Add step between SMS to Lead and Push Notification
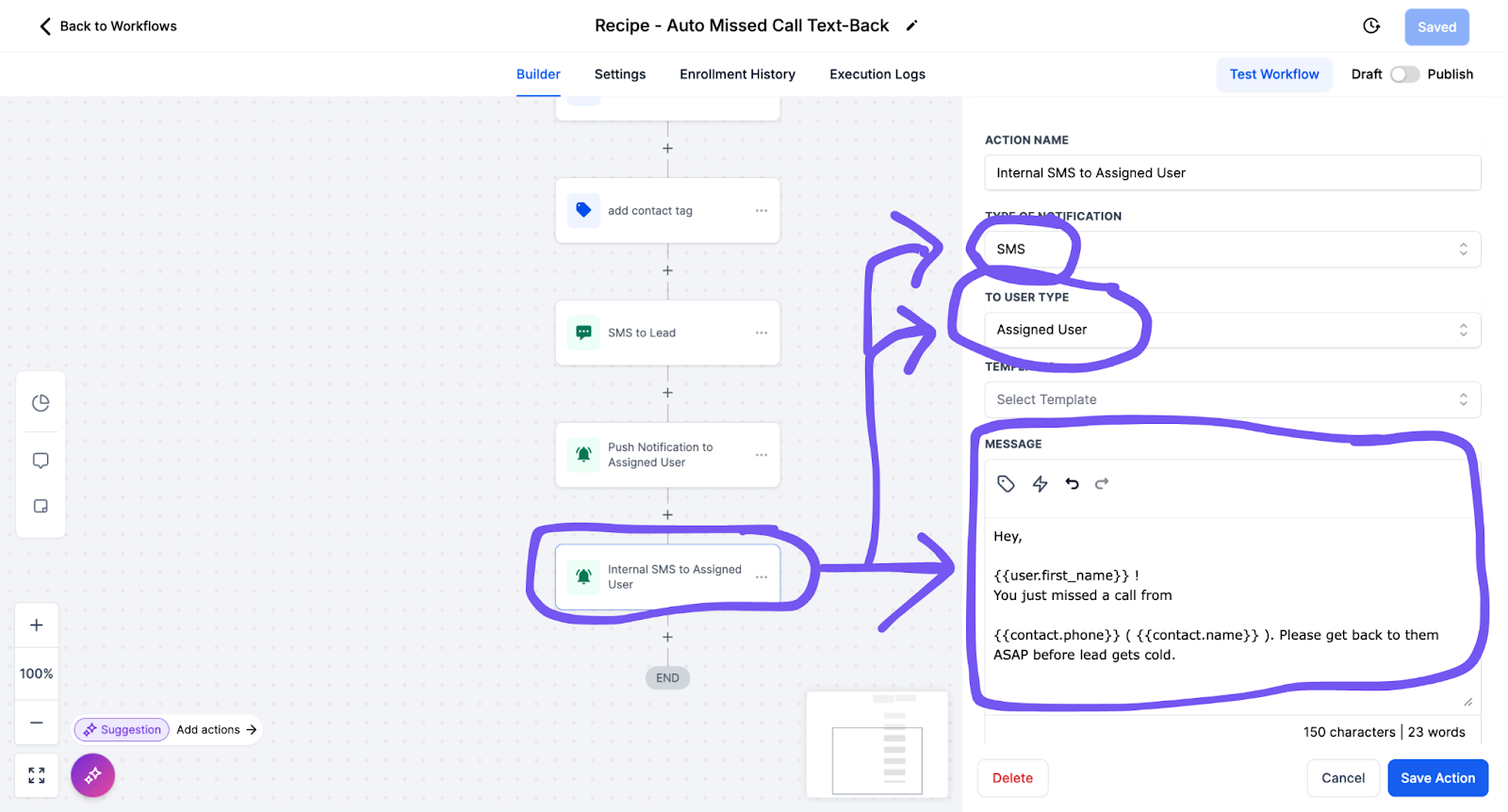 click(x=667, y=393)
